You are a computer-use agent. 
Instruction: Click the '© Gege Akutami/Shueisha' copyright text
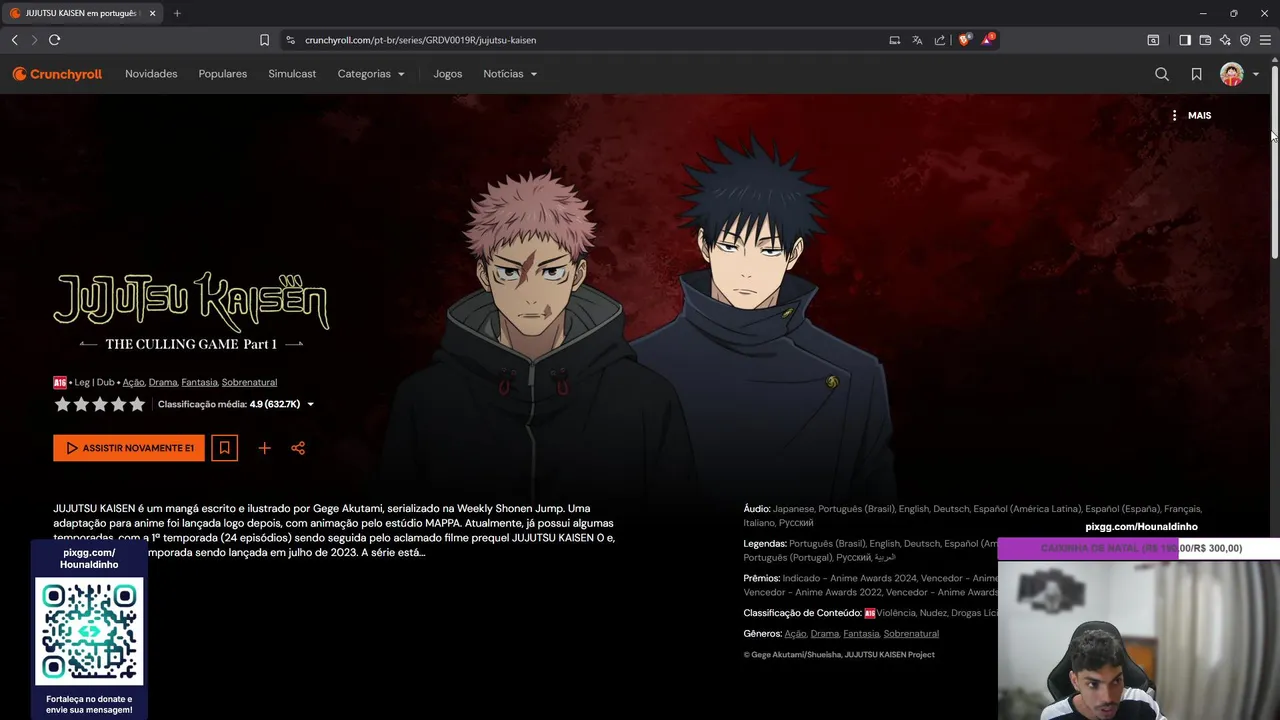(839, 655)
